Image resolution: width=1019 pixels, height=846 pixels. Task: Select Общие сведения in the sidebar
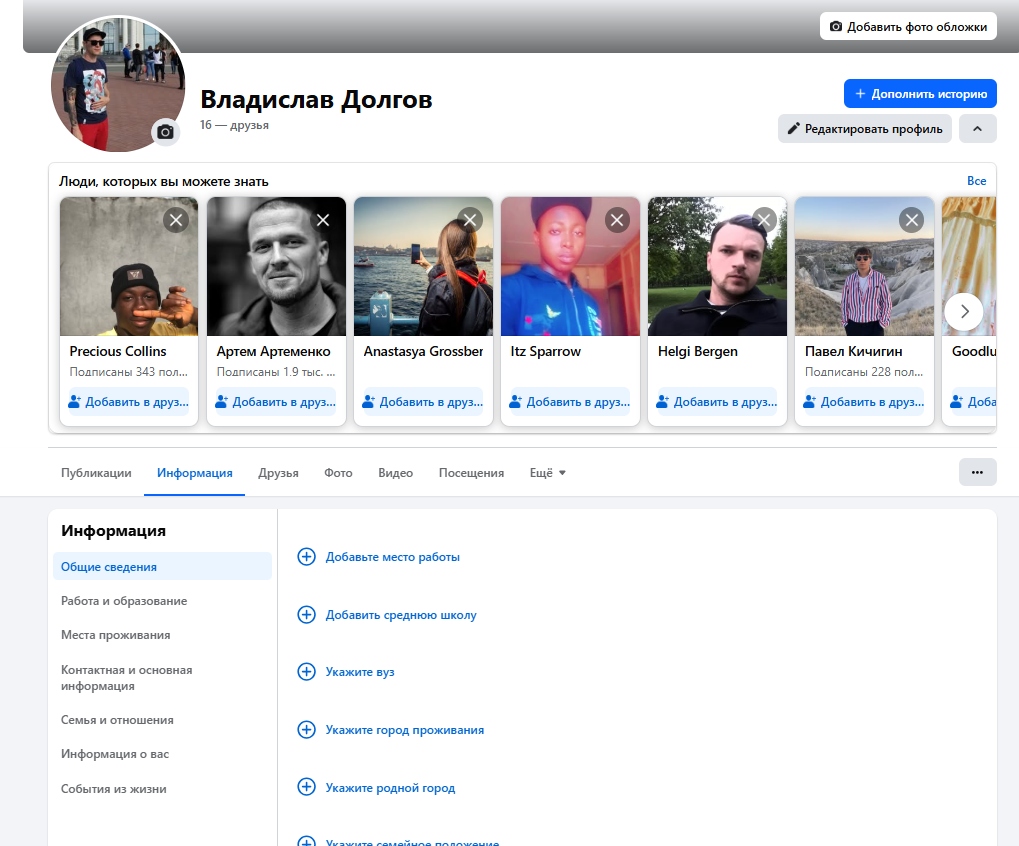point(162,567)
